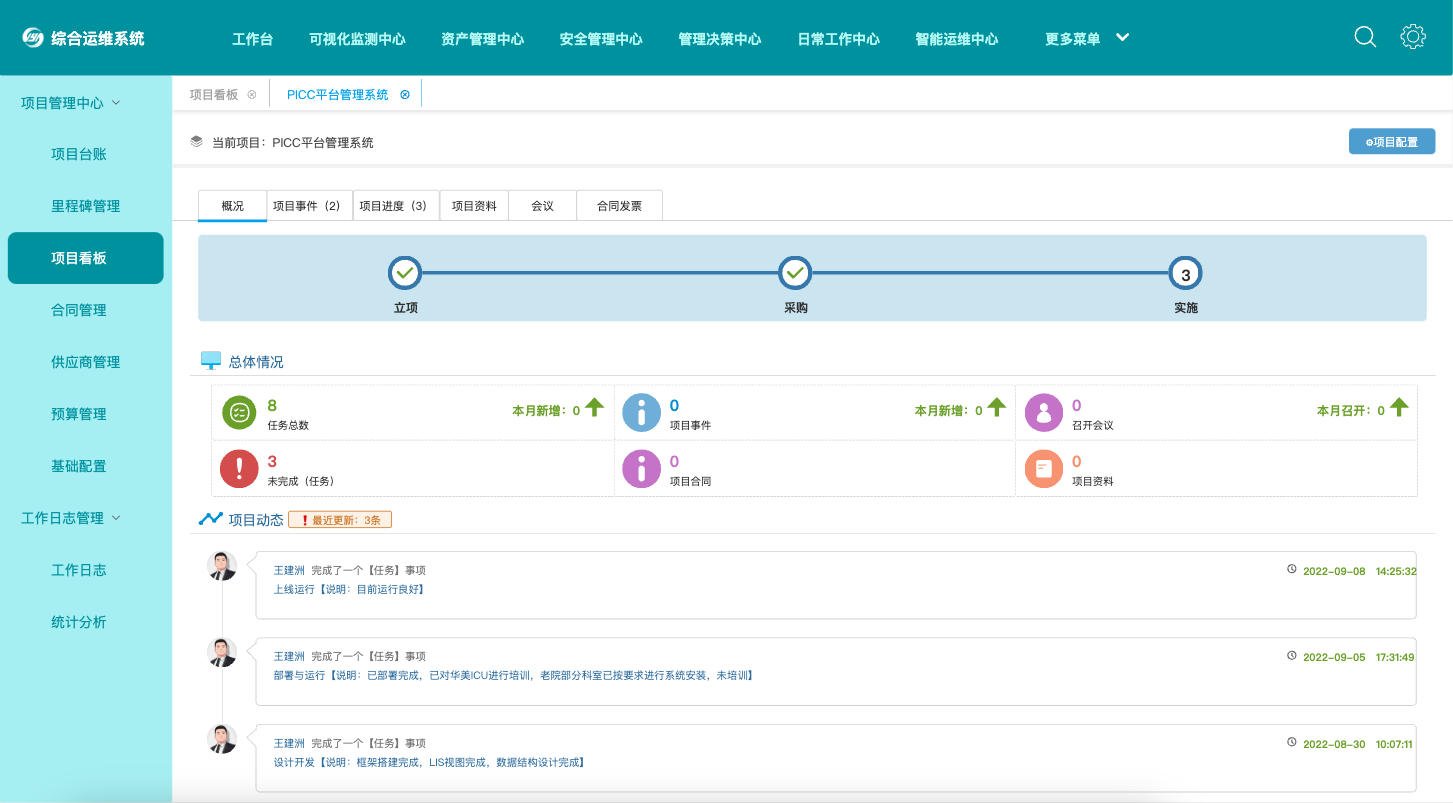1453x803 pixels.
Task: Click the timestamp 2022-09-08 14:25:32
Action: (x=1360, y=571)
